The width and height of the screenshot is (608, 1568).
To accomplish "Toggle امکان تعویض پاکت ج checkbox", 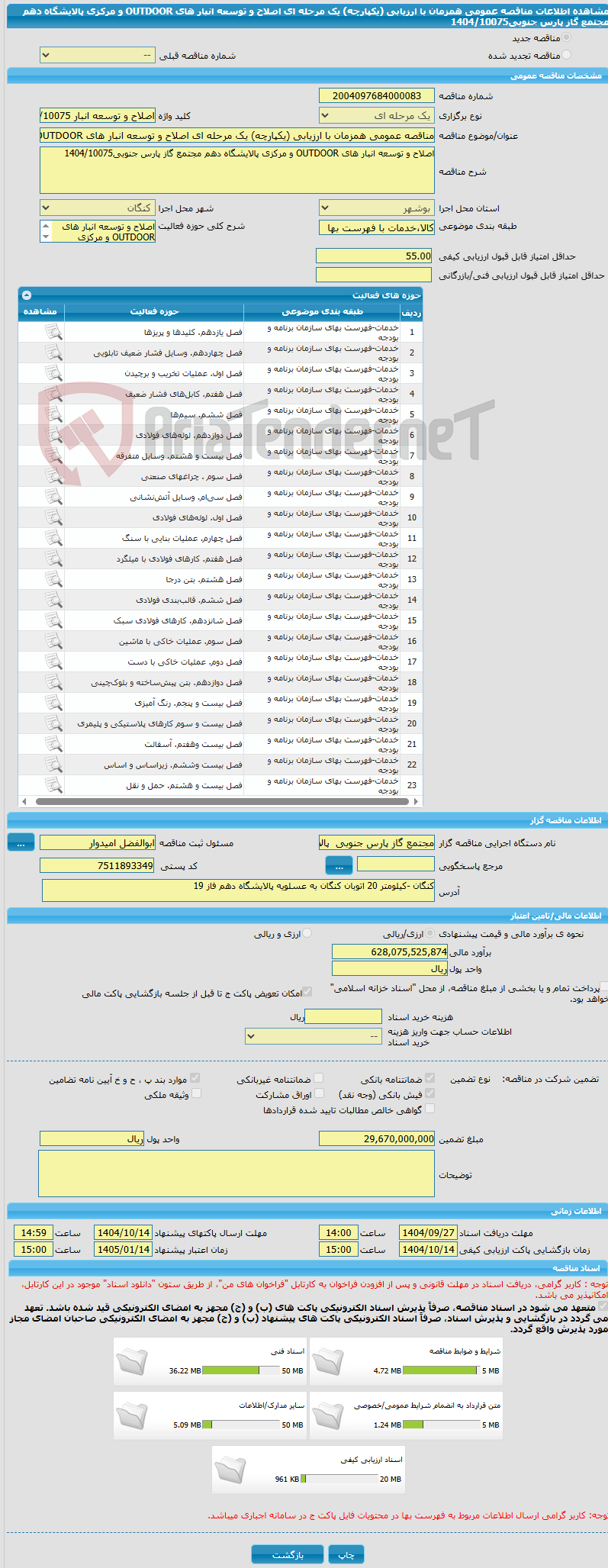I will [307, 992].
